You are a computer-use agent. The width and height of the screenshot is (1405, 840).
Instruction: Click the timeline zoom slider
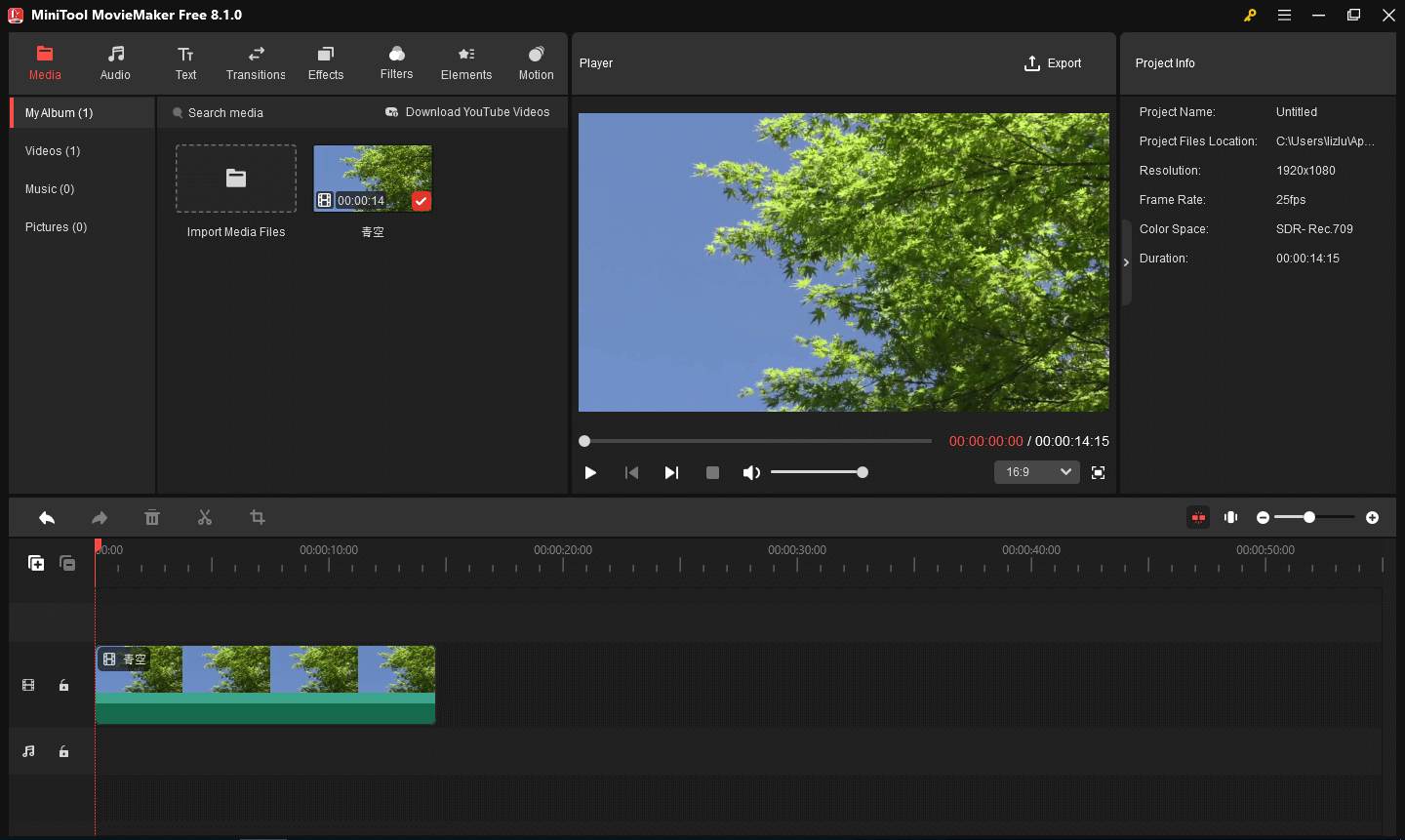click(x=1314, y=517)
